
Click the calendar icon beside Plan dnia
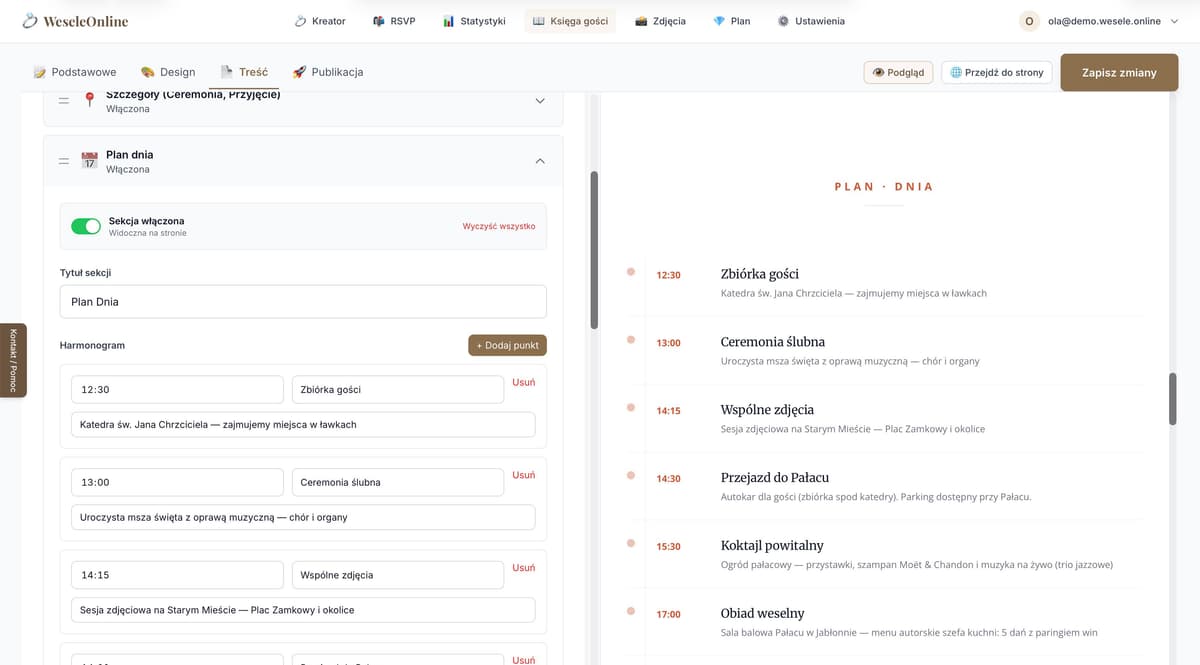click(89, 161)
